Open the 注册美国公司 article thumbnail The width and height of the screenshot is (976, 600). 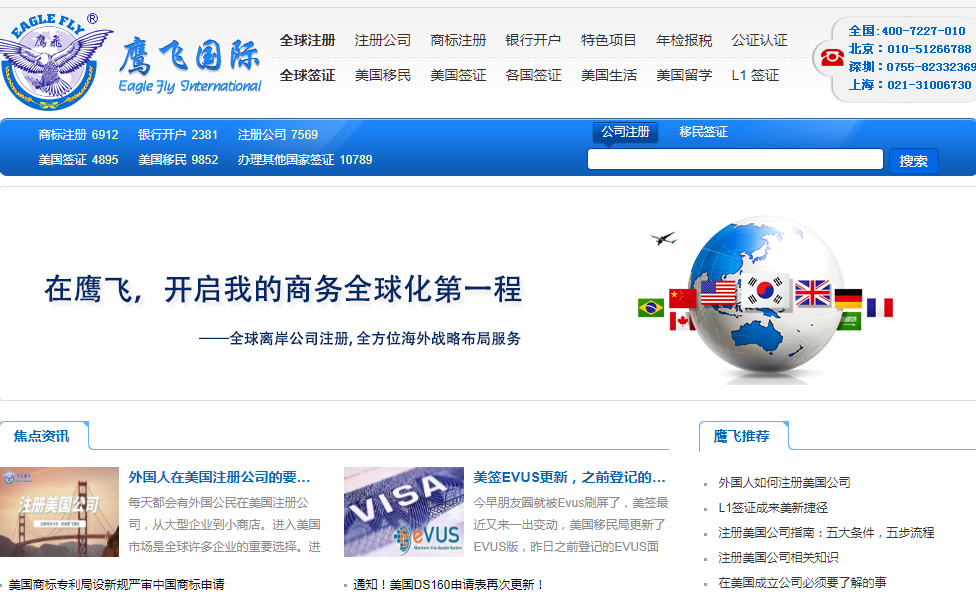(x=59, y=512)
